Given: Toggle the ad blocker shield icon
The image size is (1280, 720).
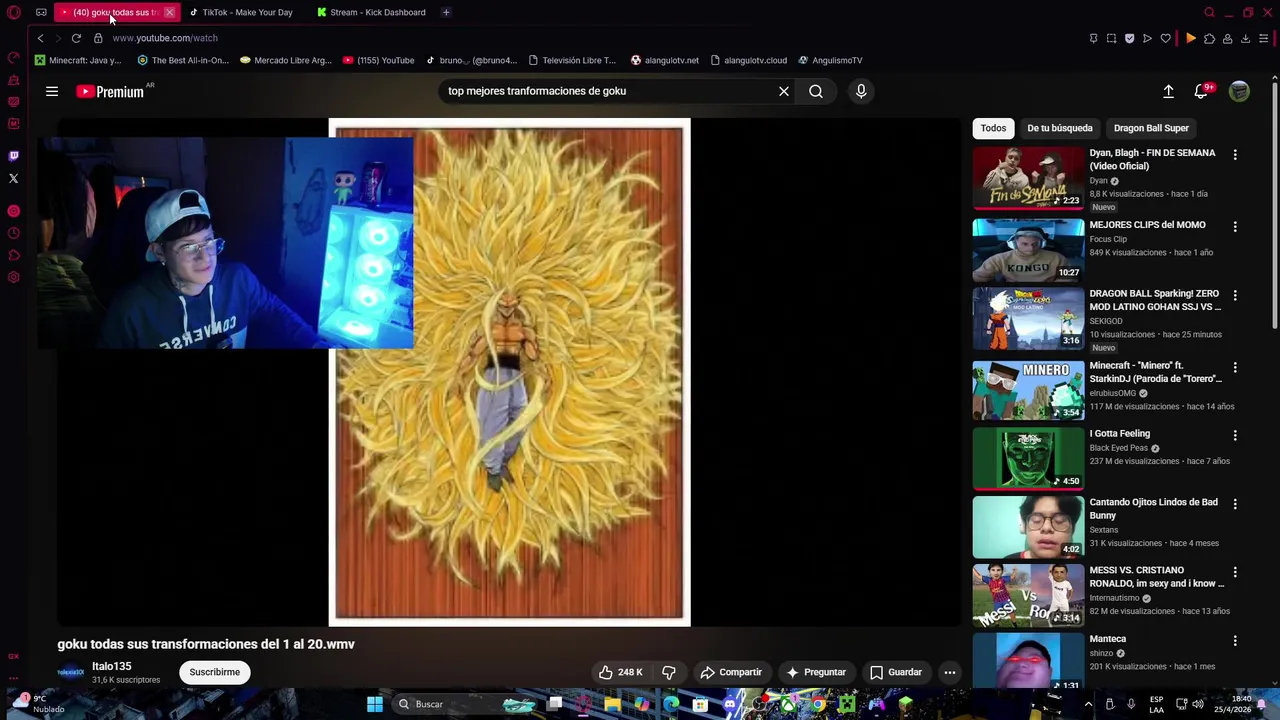Looking at the screenshot, I should click(1129, 38).
